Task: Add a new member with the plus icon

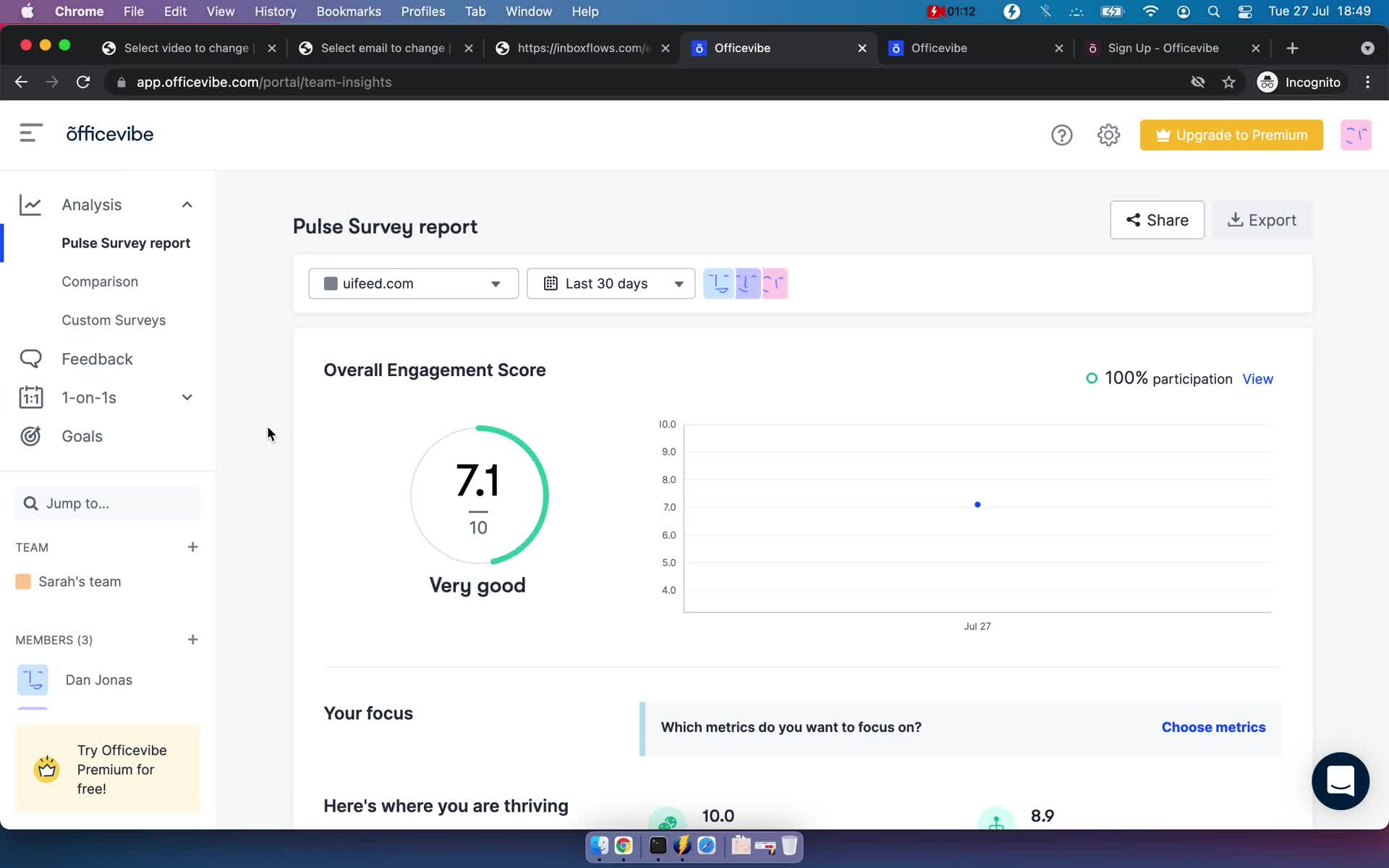Action: (x=192, y=639)
